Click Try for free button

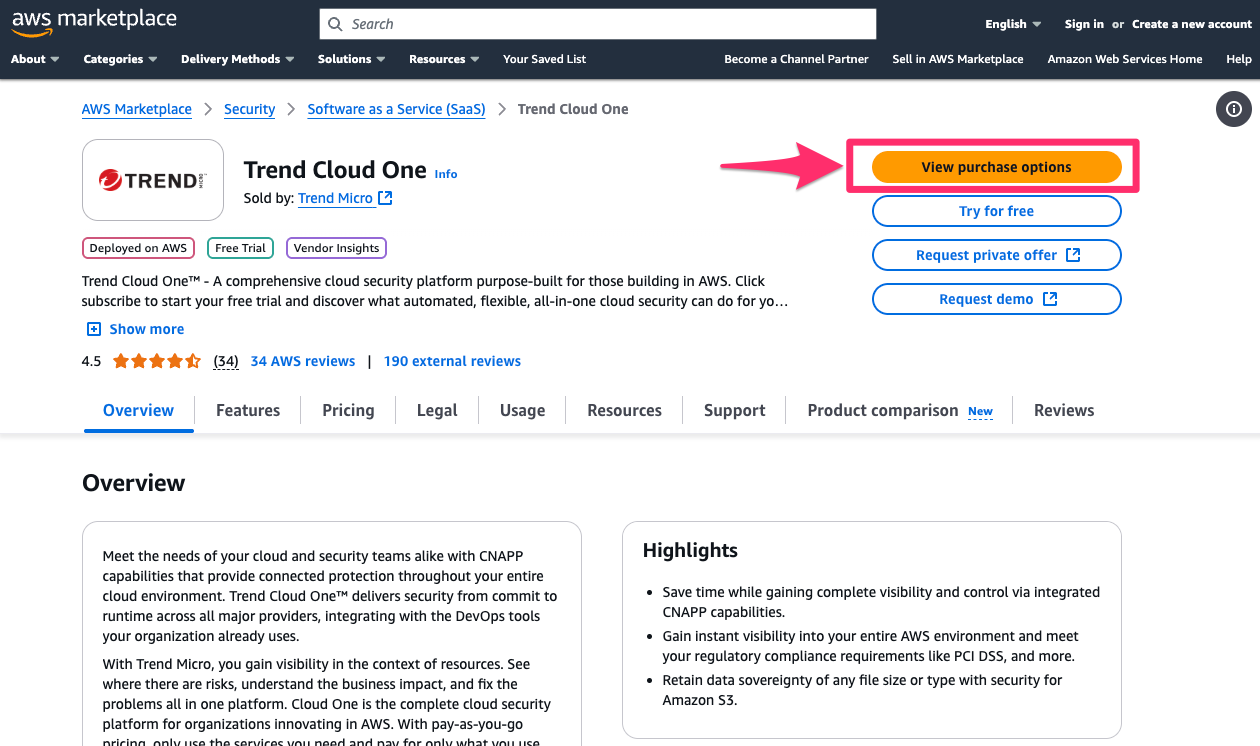[996, 211]
